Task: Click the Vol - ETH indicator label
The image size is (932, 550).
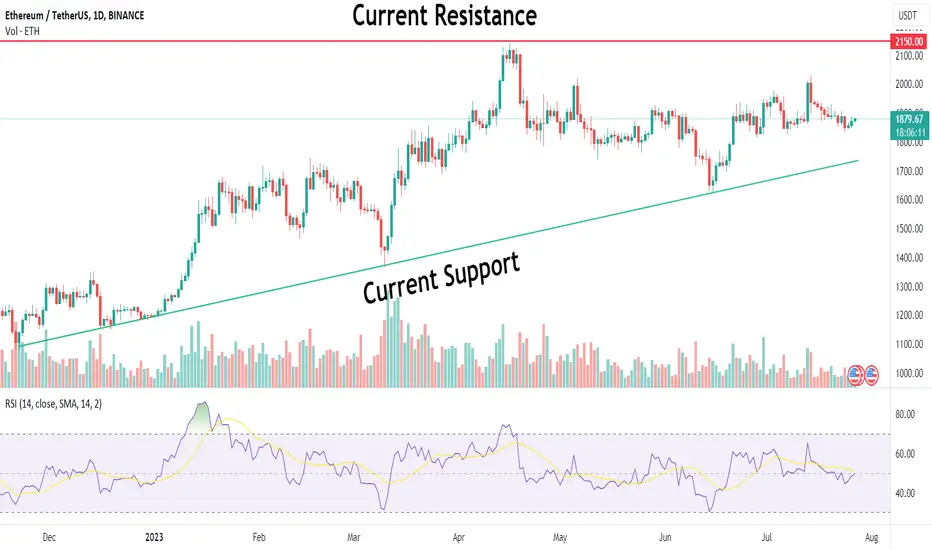Action: click(23, 31)
